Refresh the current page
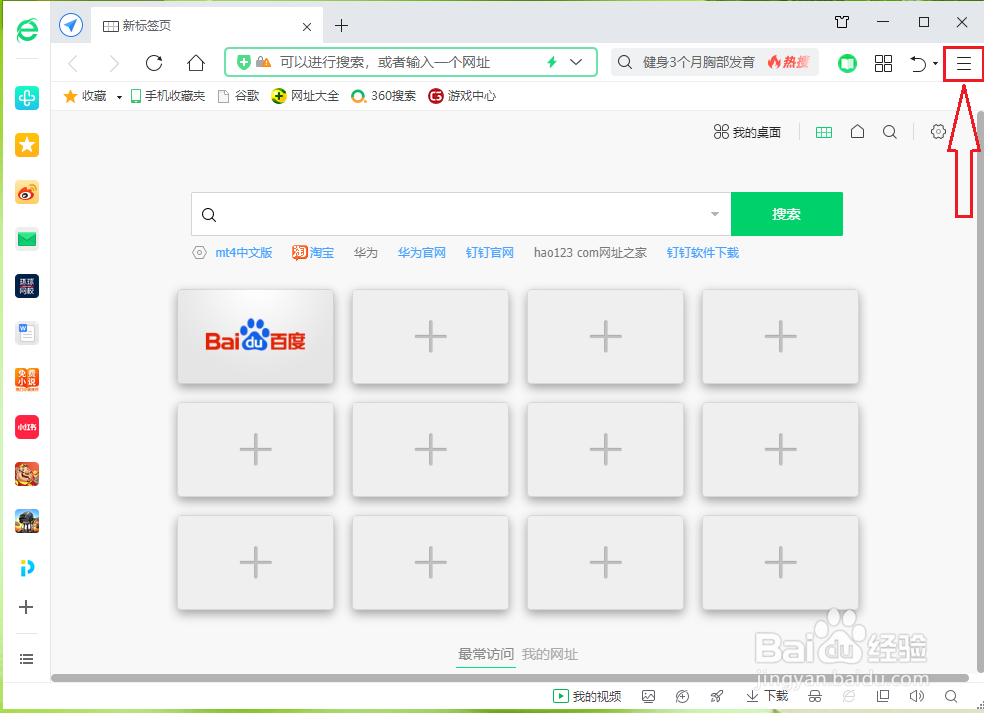 [153, 62]
